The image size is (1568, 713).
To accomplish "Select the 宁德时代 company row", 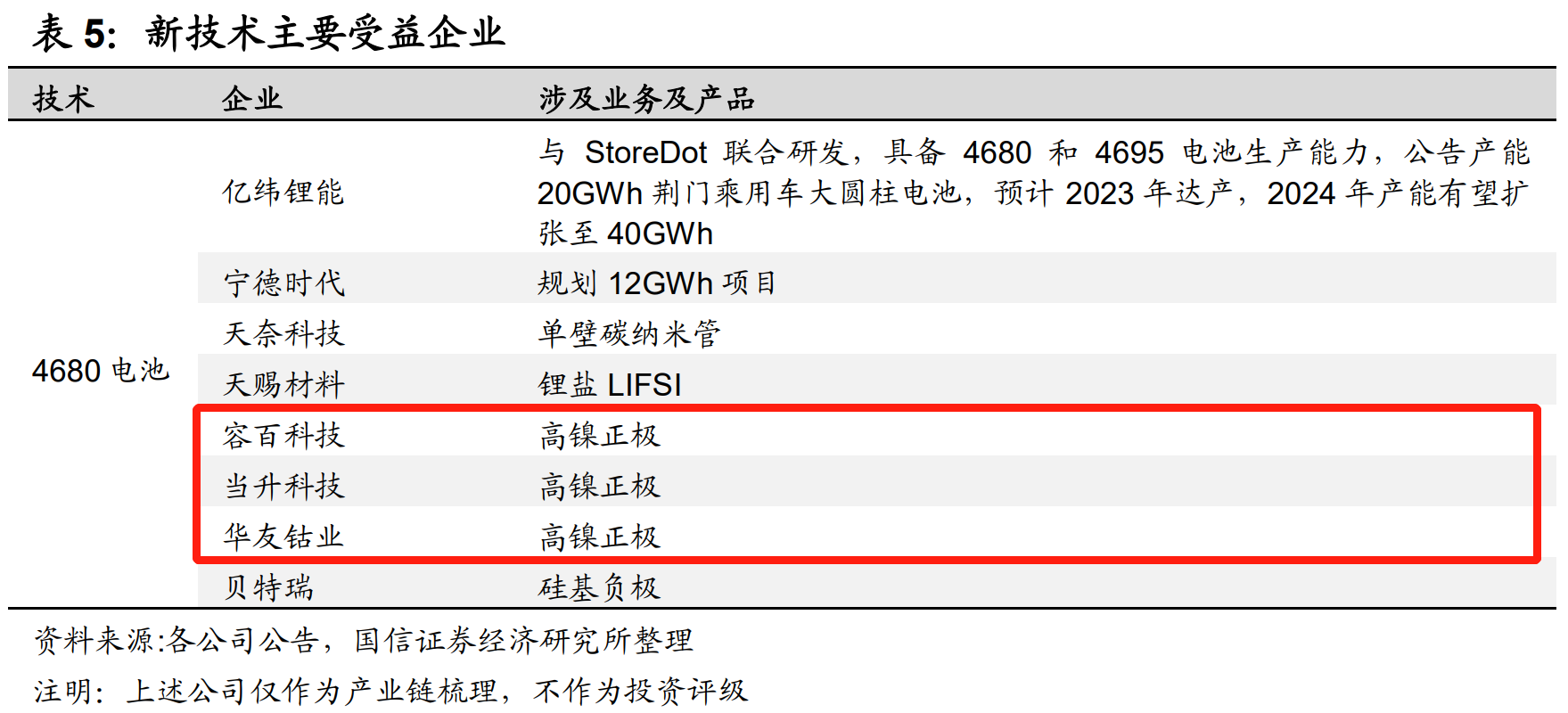I will [877, 283].
